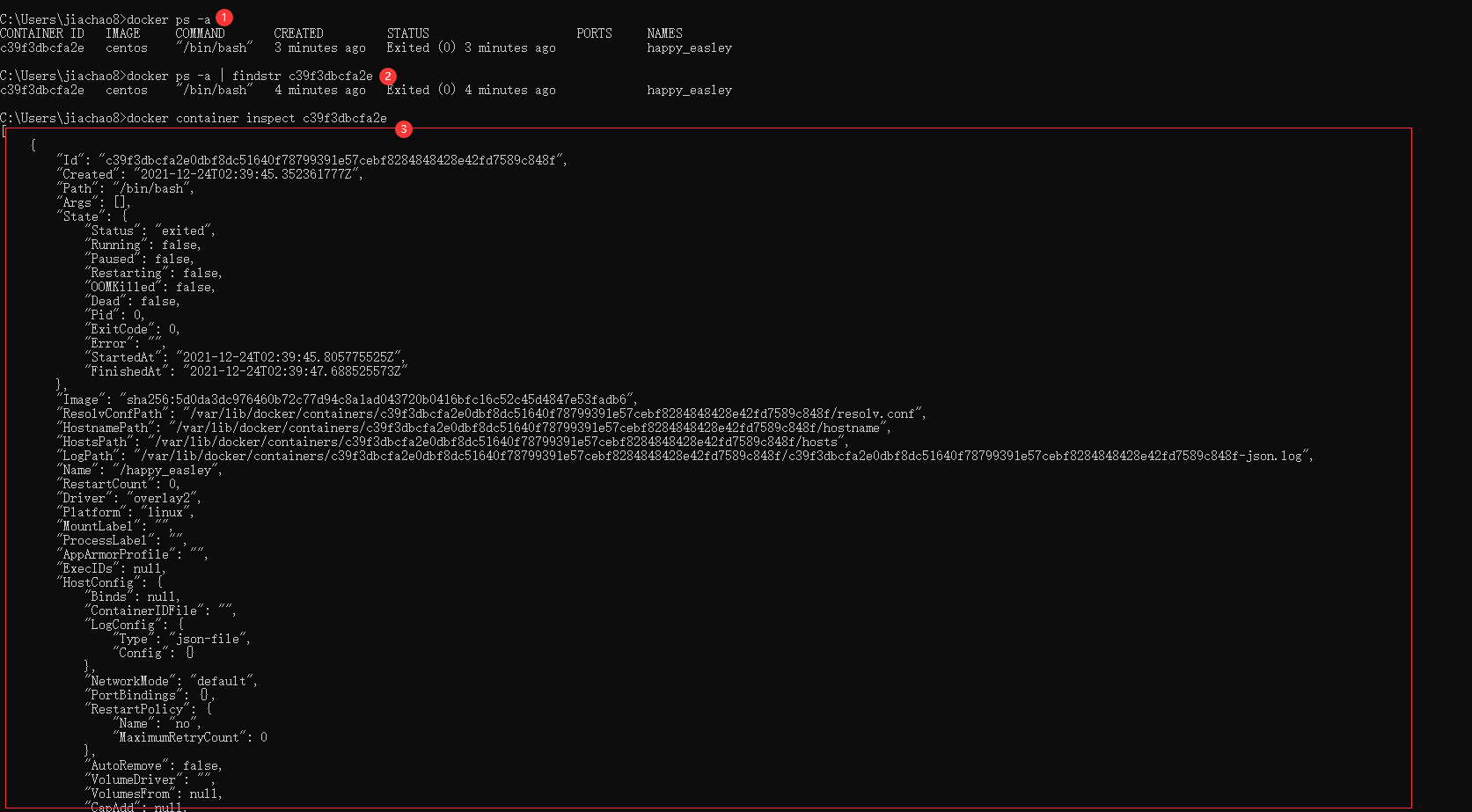This screenshot has height=812, width=1472.
Task: Select the "StartedAt" timestamp line
Action: tap(246, 357)
